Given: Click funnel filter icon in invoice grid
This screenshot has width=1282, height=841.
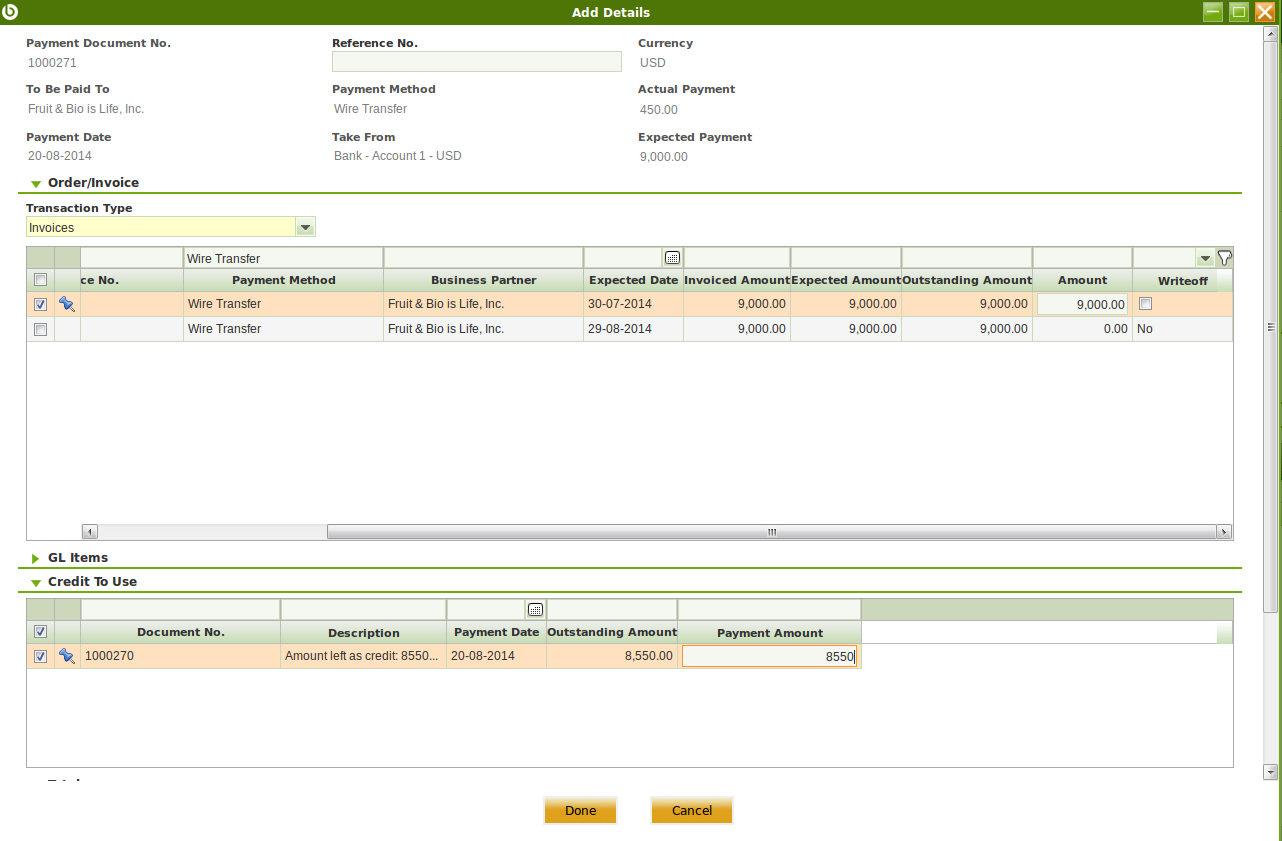Looking at the screenshot, I should coord(1224,258).
